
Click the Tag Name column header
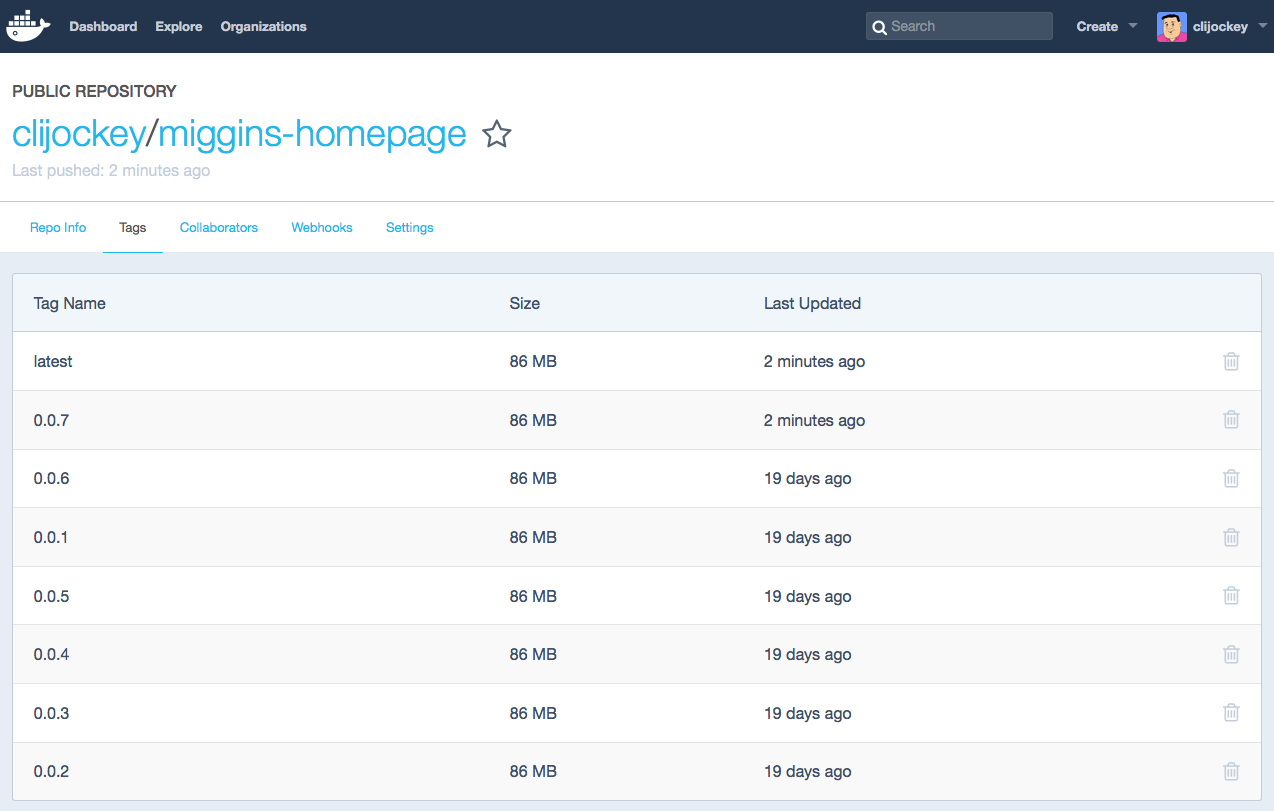coord(70,303)
